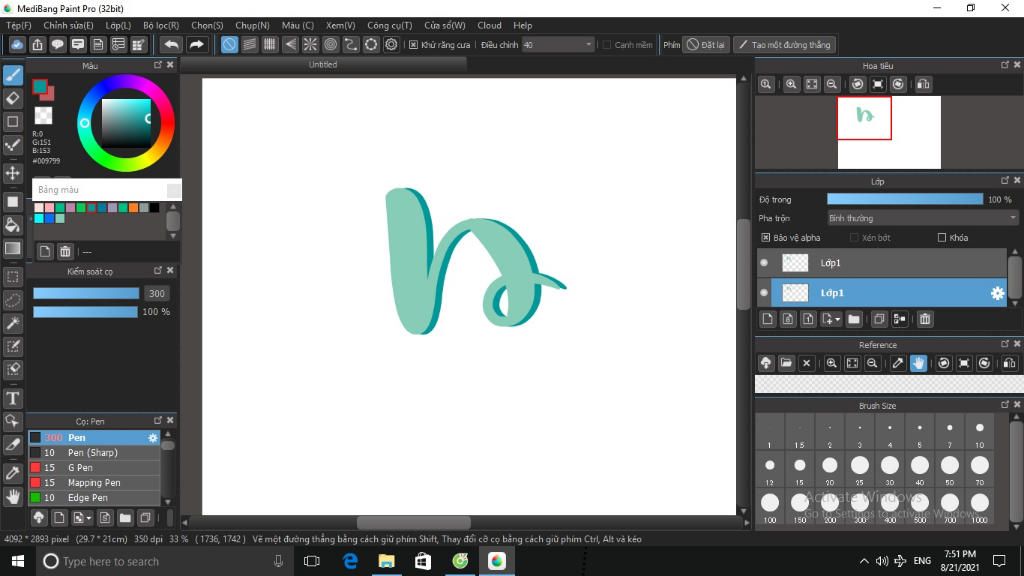Open the Pen brush settings gear
1024x576 pixels.
click(153, 438)
